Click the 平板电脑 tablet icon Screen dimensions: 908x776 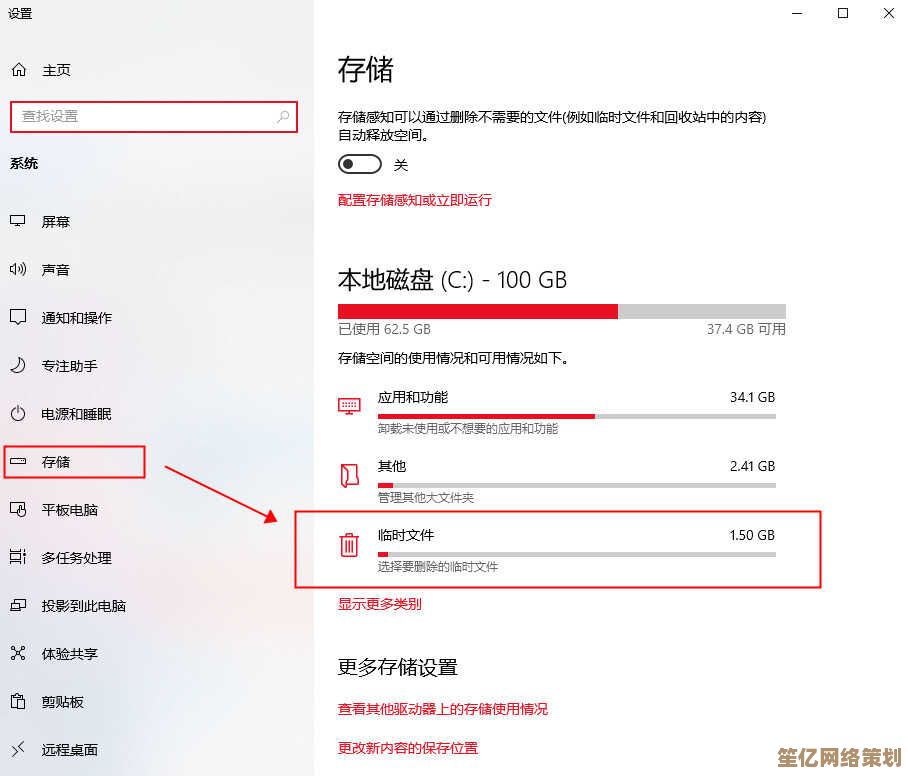coord(18,509)
